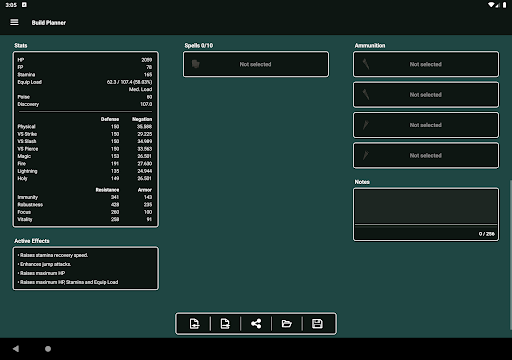The height and width of the screenshot is (360, 512).
Task: Choose first arrow ammunition slot
Action: [x=426, y=64]
